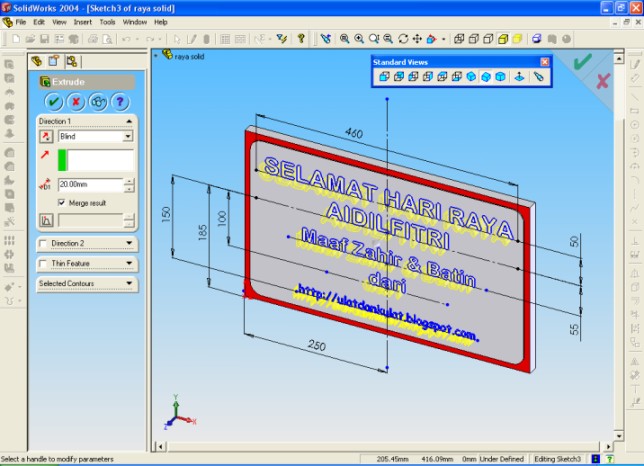Enable the Thin Feature checkbox

pos(43,263)
